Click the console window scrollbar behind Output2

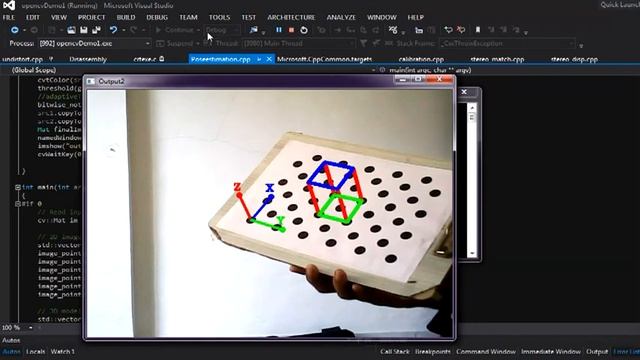pyautogui.click(x=472, y=180)
